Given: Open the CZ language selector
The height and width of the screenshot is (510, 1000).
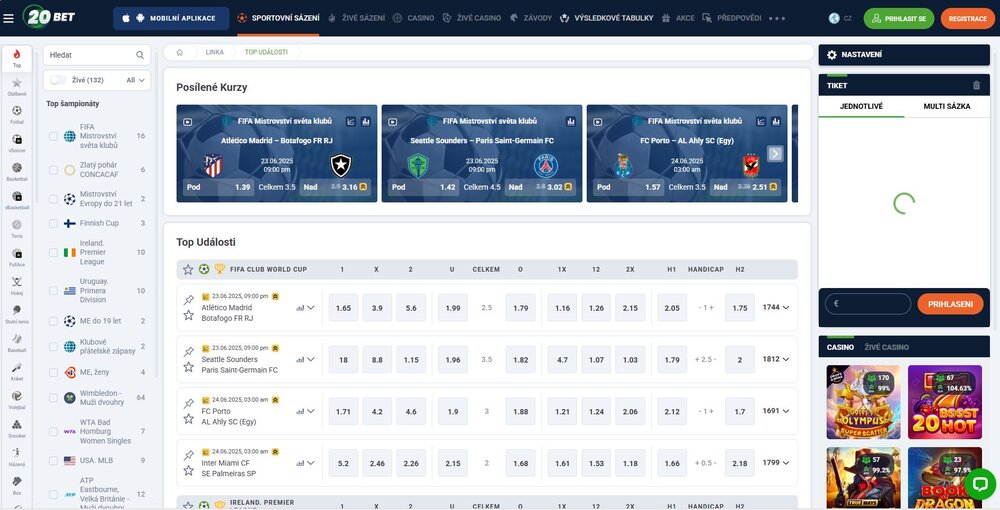Looking at the screenshot, I should 841,18.
